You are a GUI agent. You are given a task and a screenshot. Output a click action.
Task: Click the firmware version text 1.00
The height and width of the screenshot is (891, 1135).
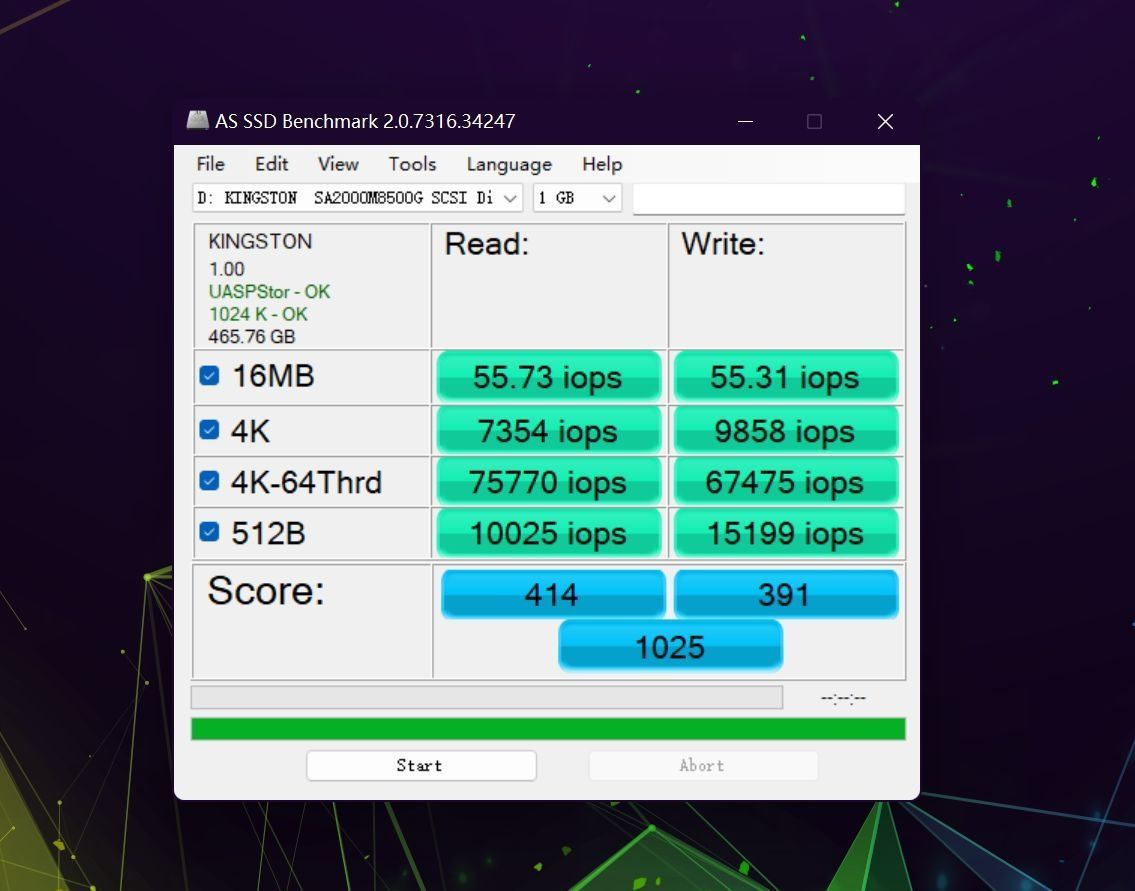(227, 269)
